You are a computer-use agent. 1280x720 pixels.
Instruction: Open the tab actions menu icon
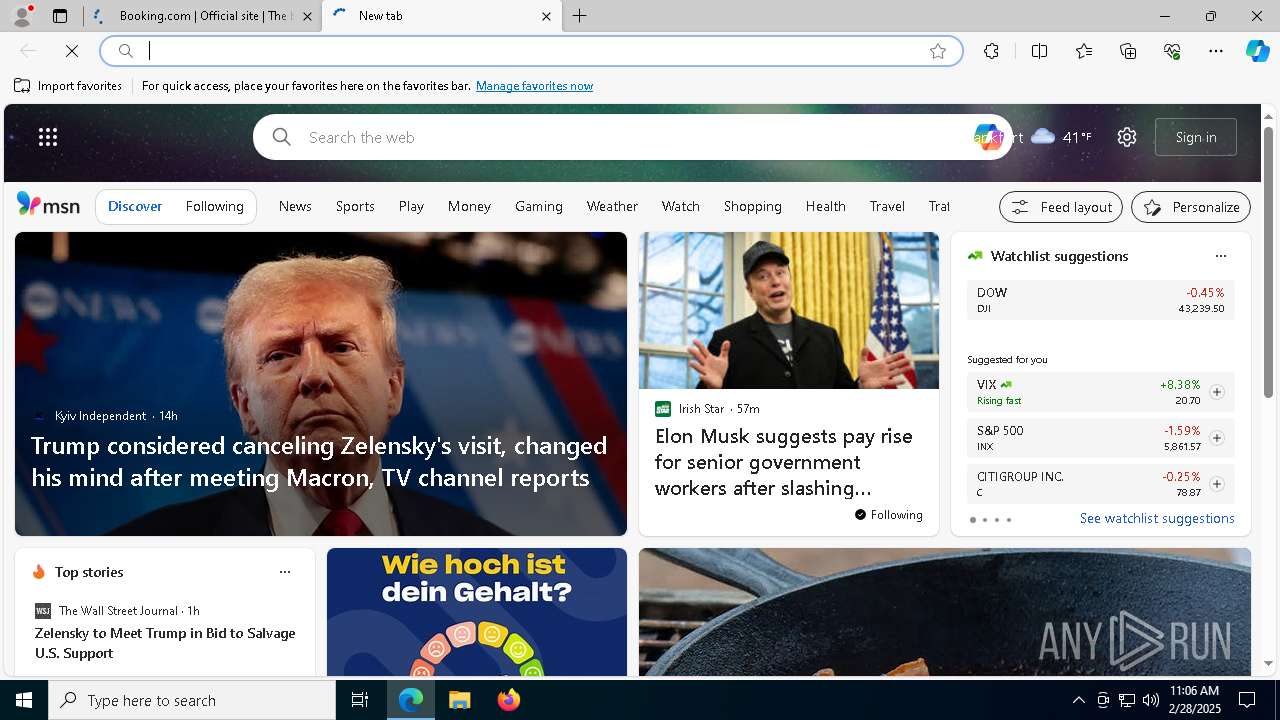click(x=60, y=16)
